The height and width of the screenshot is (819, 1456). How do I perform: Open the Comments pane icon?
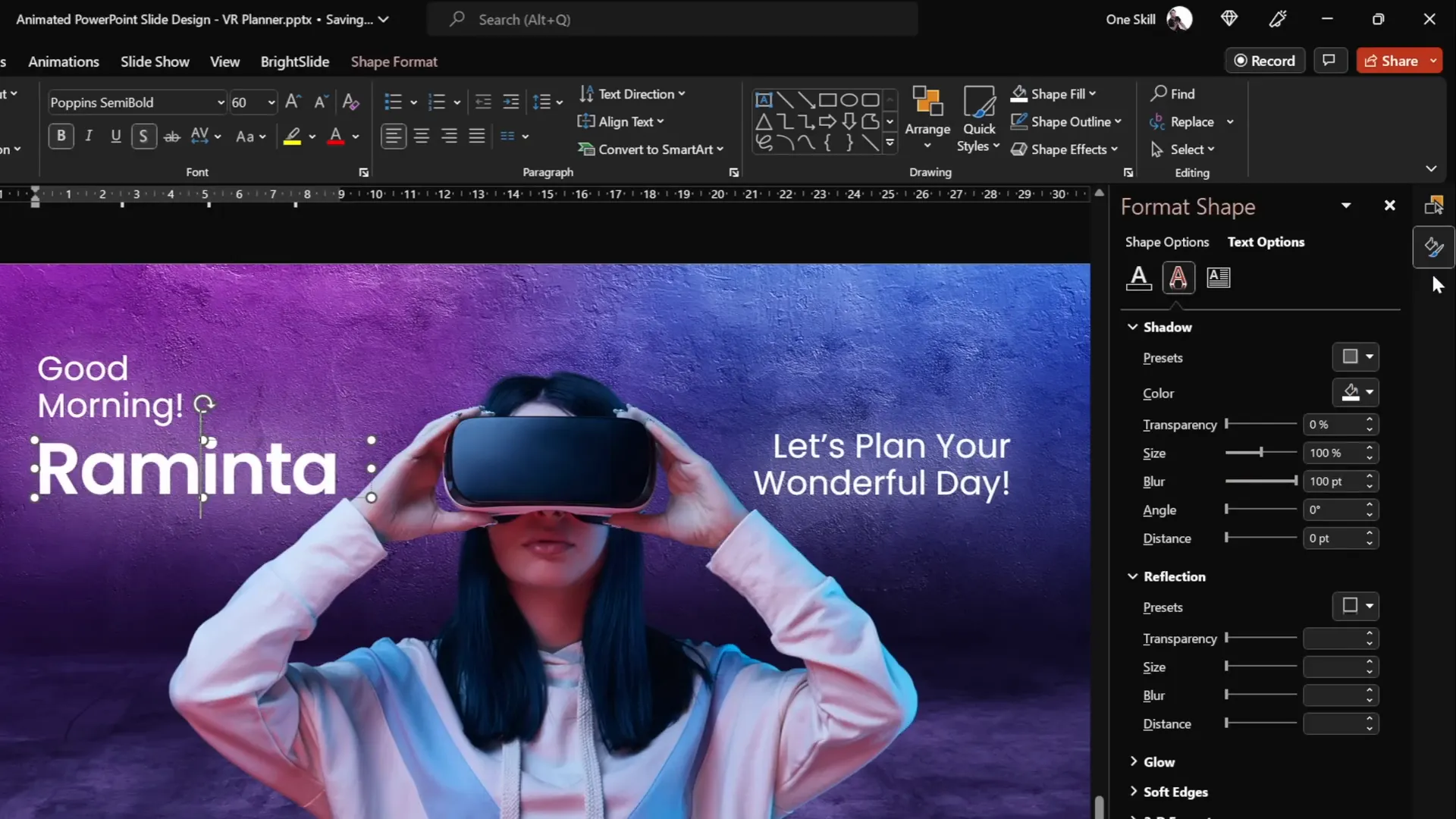coord(1329,61)
